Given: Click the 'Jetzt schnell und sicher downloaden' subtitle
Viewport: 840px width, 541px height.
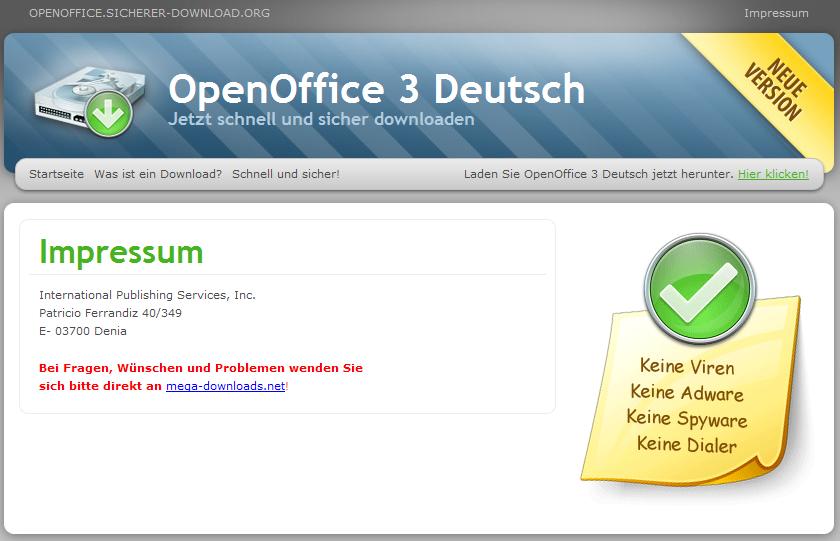Looking at the screenshot, I should click(321, 120).
